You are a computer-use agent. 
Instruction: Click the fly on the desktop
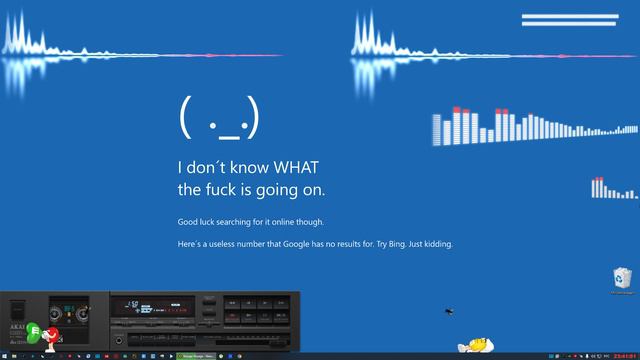449,312
